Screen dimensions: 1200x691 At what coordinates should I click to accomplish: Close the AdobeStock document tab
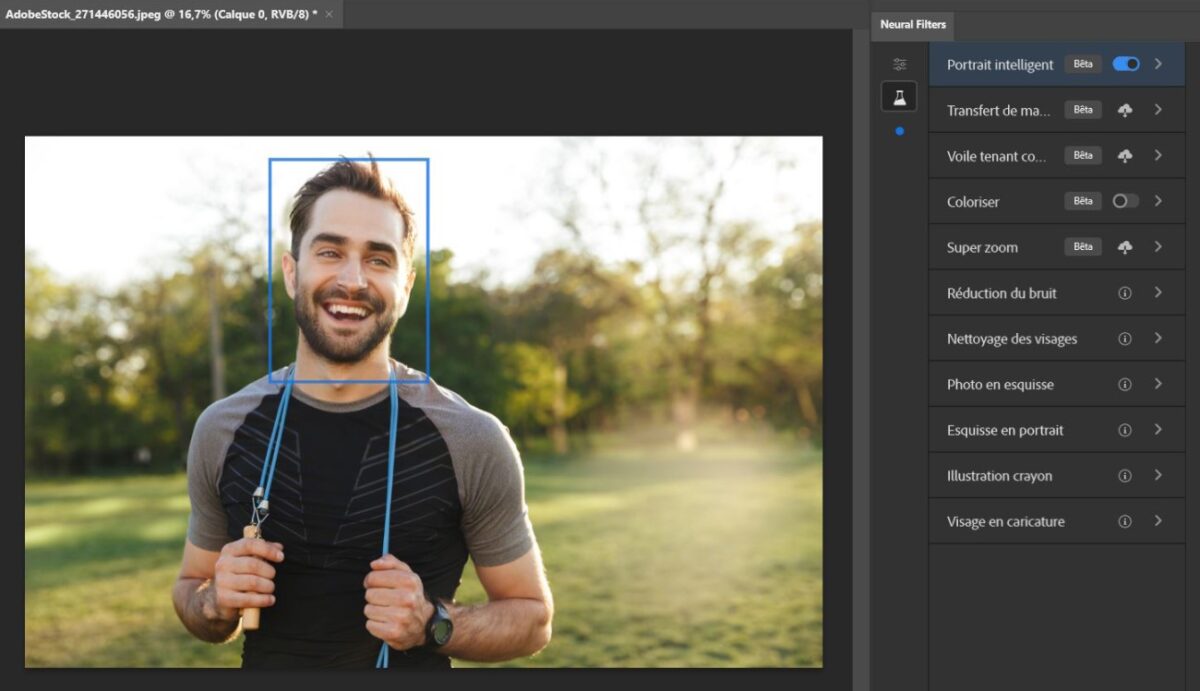pyautogui.click(x=329, y=14)
